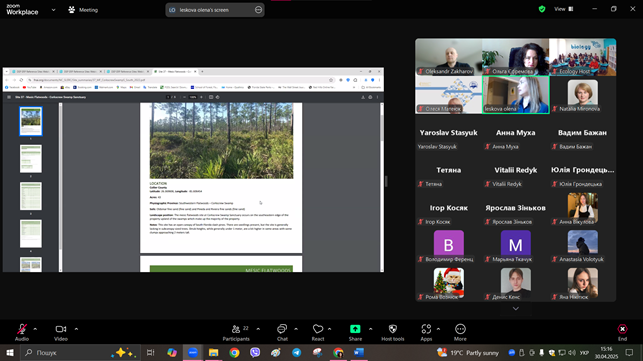Open Ieskova olena's screen options
The height and width of the screenshot is (361, 643).
(258, 10)
